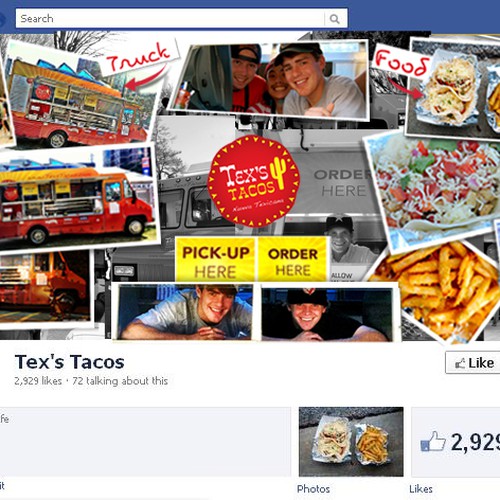Click the 72 talking about this text
Image resolution: width=500 pixels, height=500 pixels.
click(120, 381)
